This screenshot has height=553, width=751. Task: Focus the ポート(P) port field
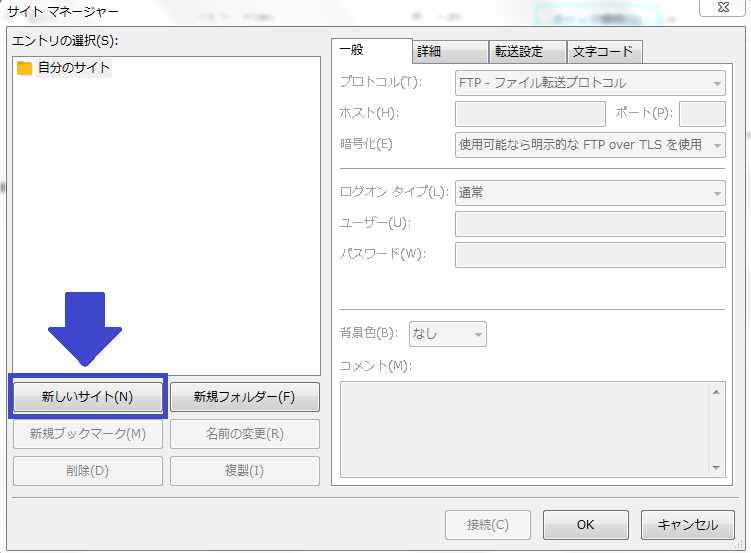(702, 113)
